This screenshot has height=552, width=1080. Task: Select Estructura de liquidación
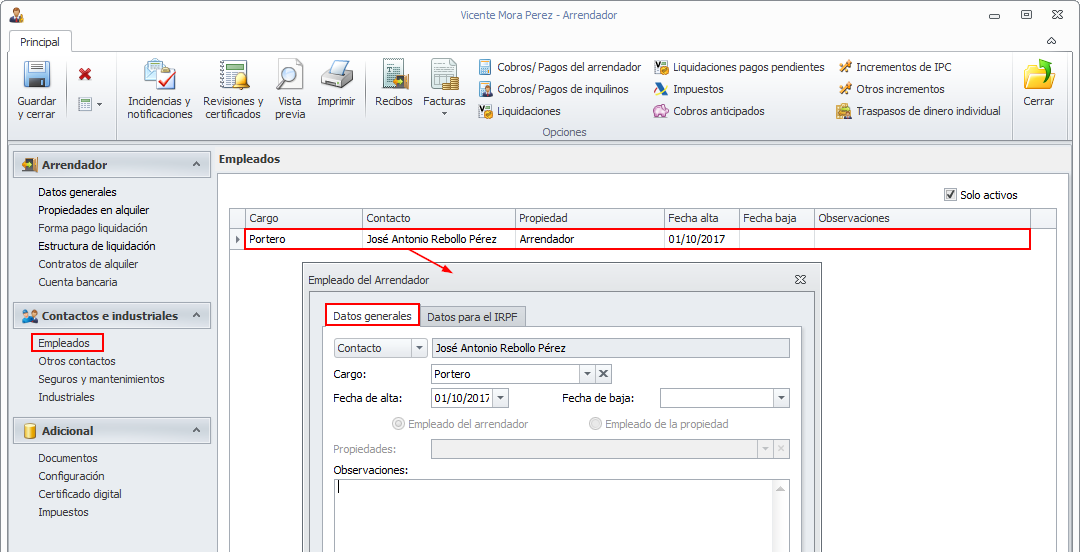click(x=96, y=246)
